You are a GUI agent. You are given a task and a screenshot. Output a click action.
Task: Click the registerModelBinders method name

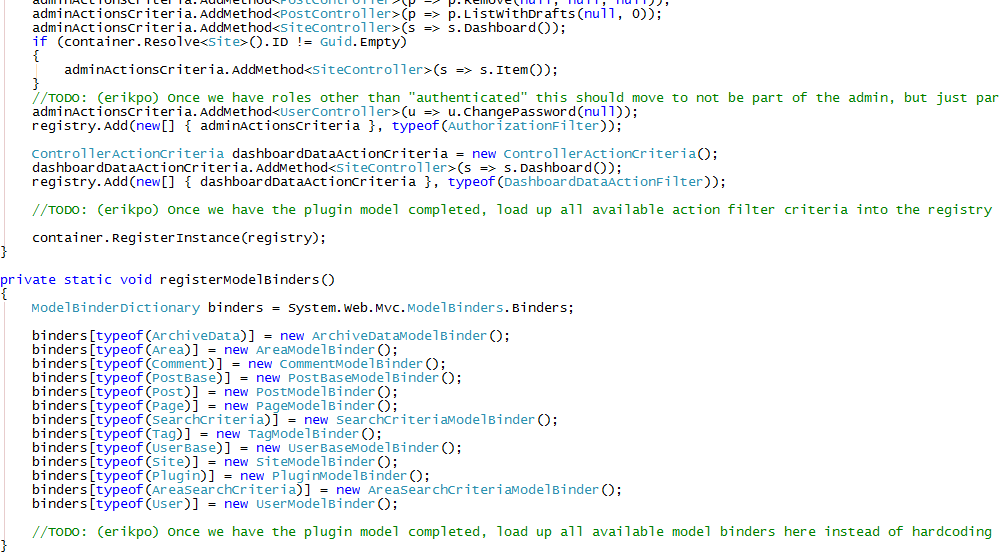tap(246, 280)
